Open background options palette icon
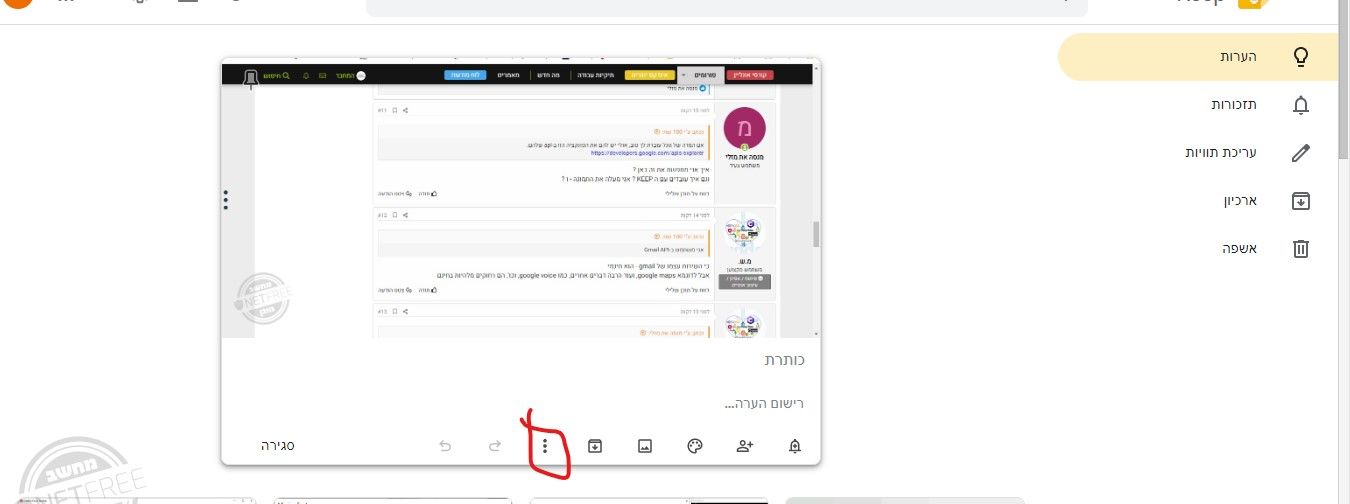 (x=695, y=446)
